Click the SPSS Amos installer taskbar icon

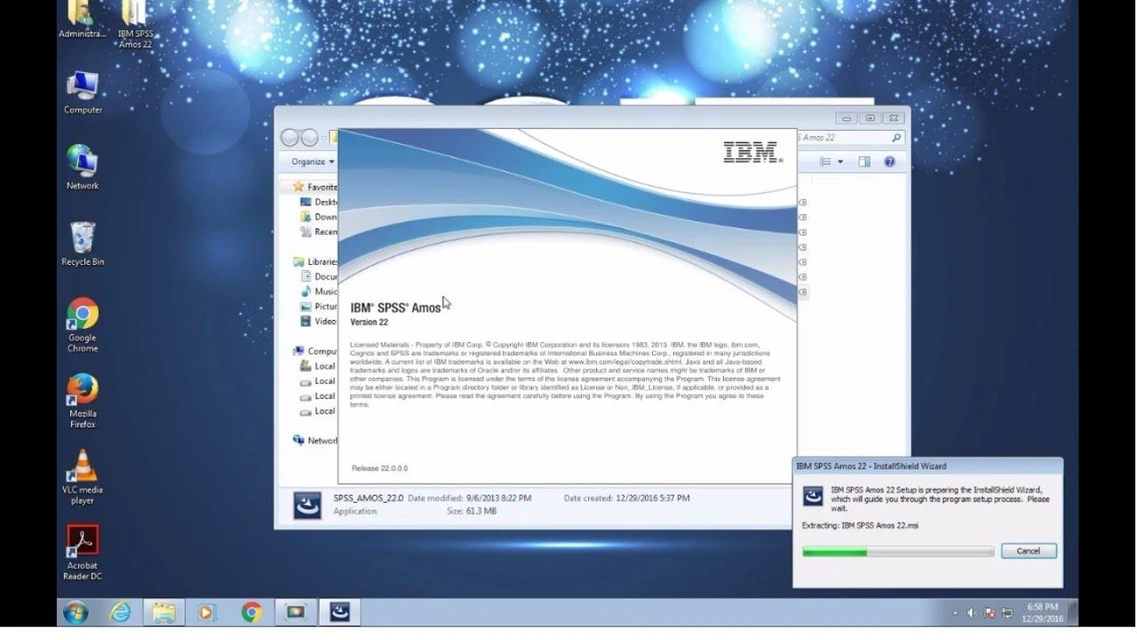click(339, 612)
